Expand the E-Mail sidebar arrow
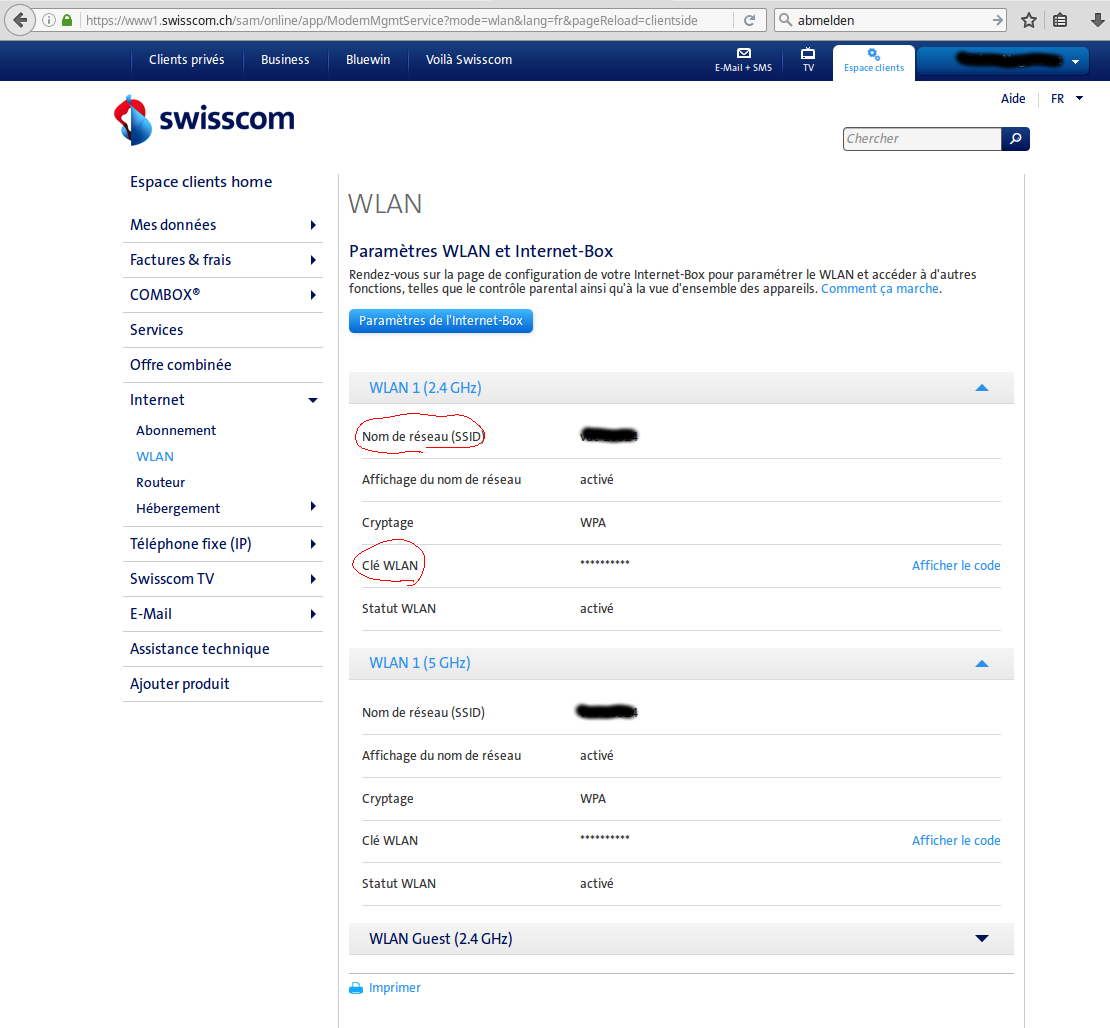Viewport: 1110px width, 1028px height. coord(313,614)
